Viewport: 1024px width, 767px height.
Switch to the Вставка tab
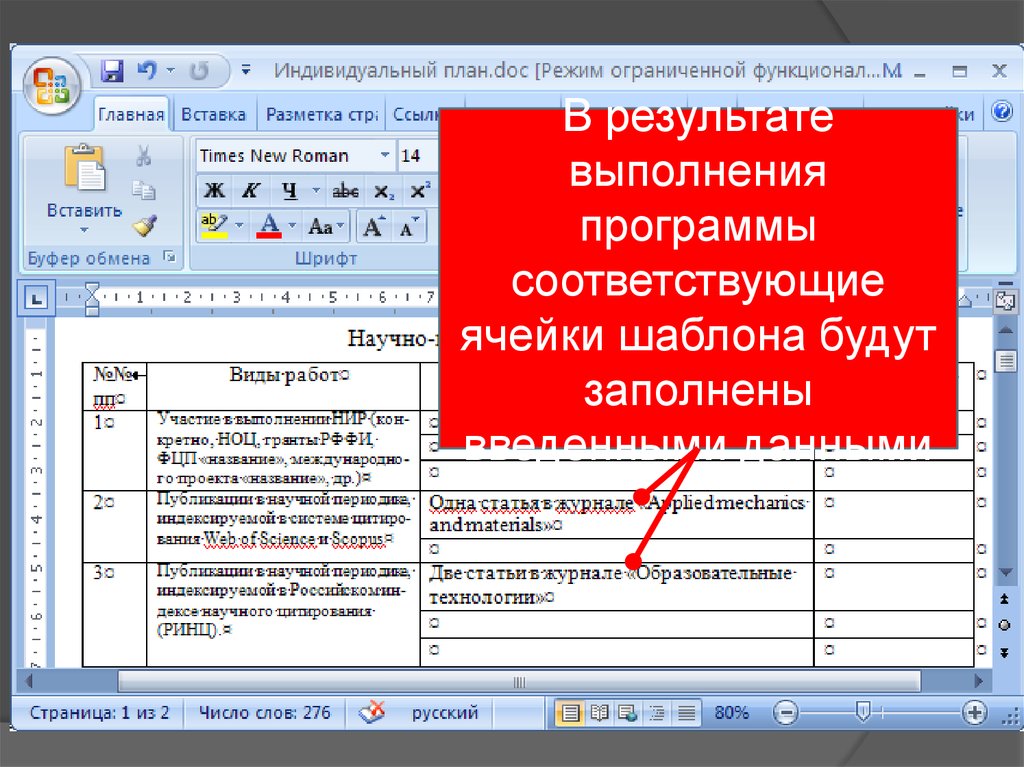pos(214,115)
